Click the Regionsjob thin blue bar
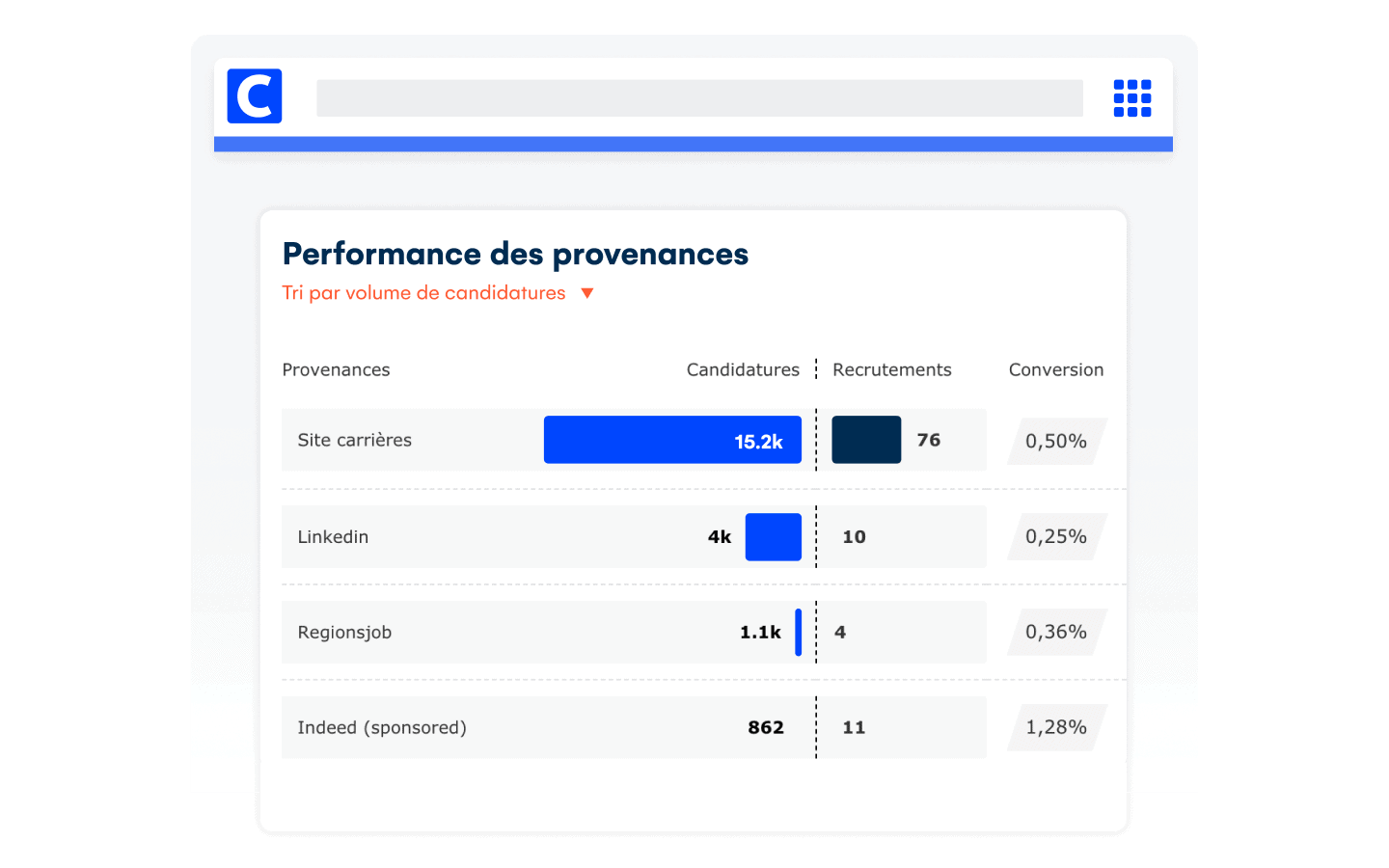The width and height of the screenshot is (1389, 868). [x=799, y=633]
